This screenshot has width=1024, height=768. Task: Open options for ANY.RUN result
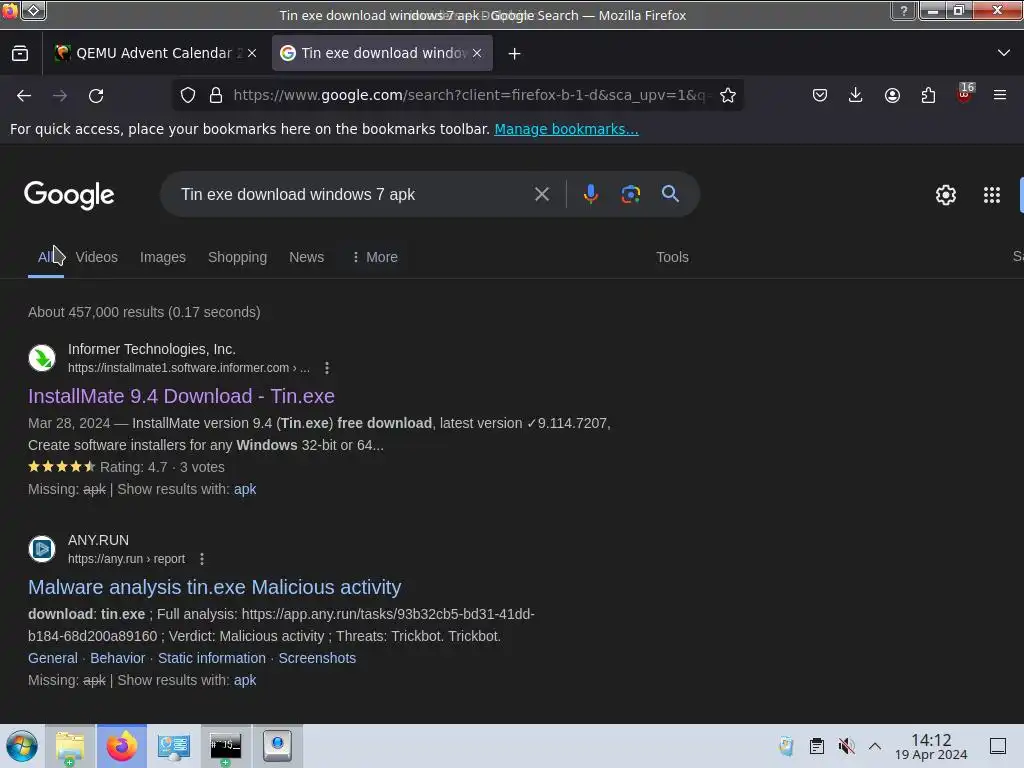(202, 559)
